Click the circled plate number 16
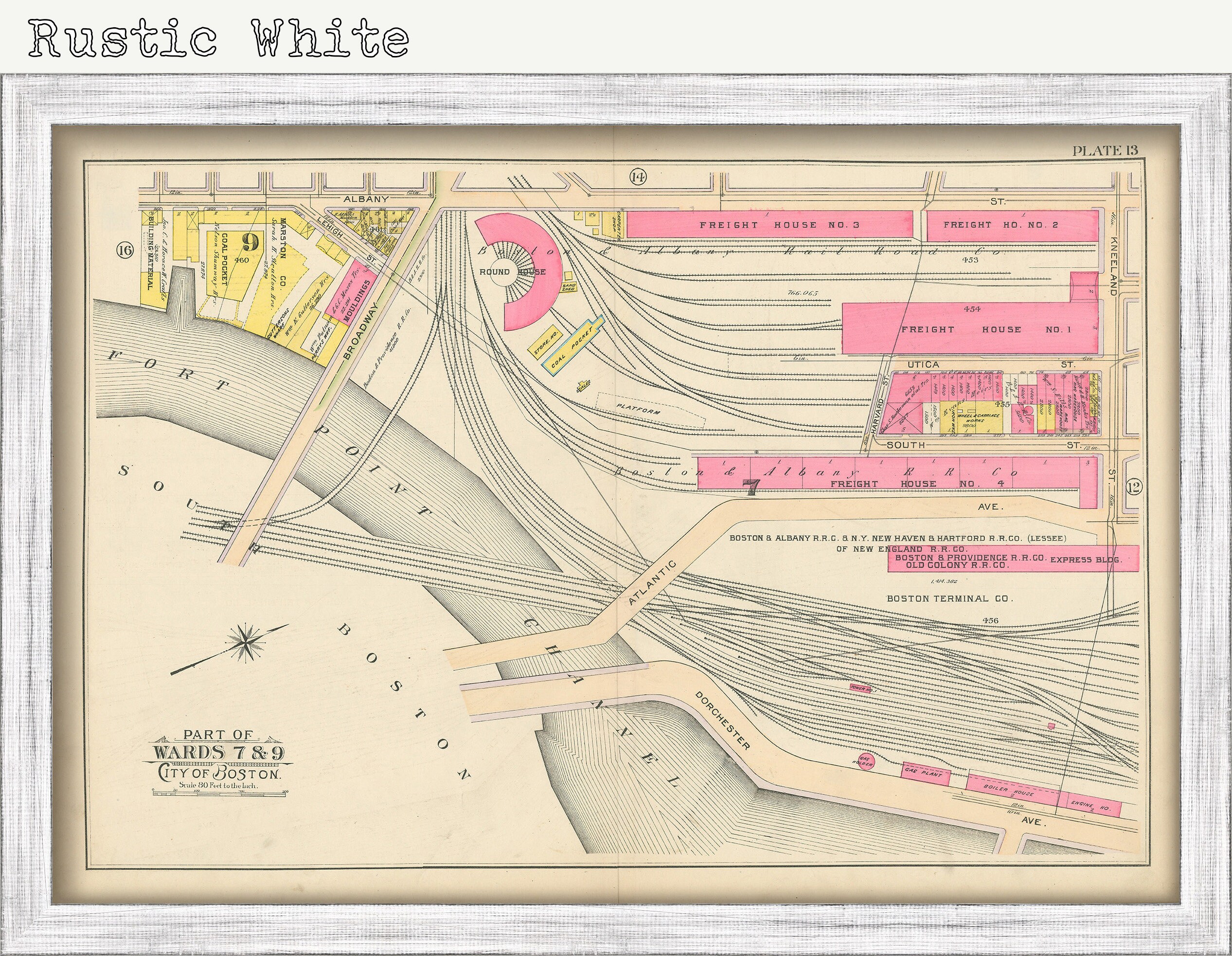This screenshot has height=956, width=1232. click(125, 250)
